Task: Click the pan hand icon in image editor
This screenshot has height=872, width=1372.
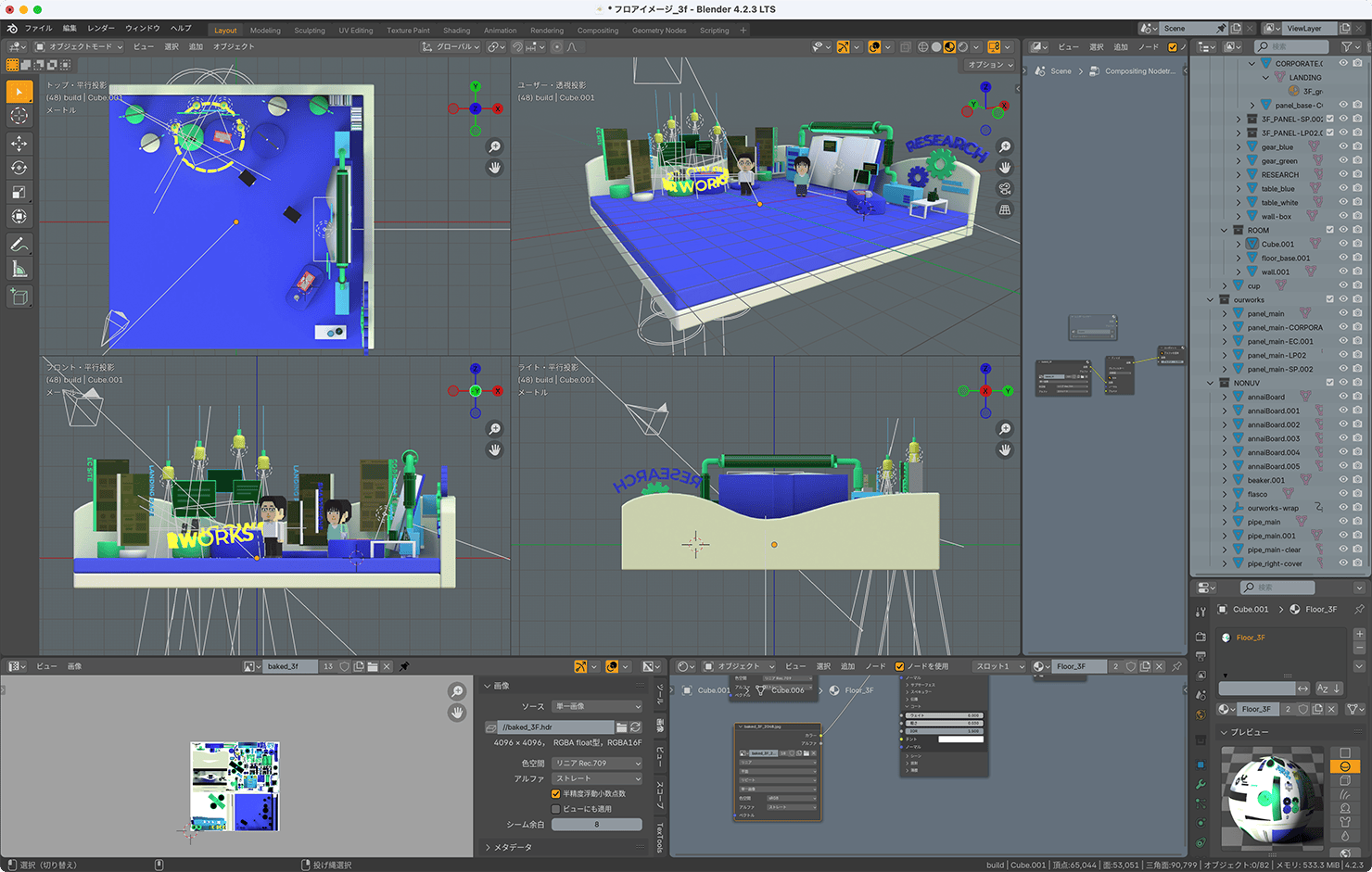Action: 457,713
